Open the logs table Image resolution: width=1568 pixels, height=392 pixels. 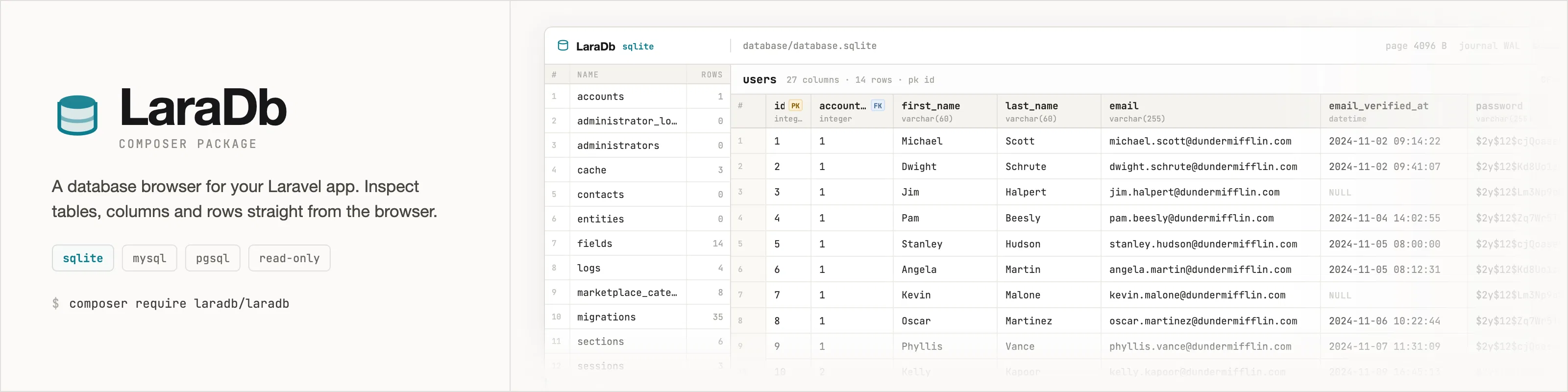[x=637, y=268]
